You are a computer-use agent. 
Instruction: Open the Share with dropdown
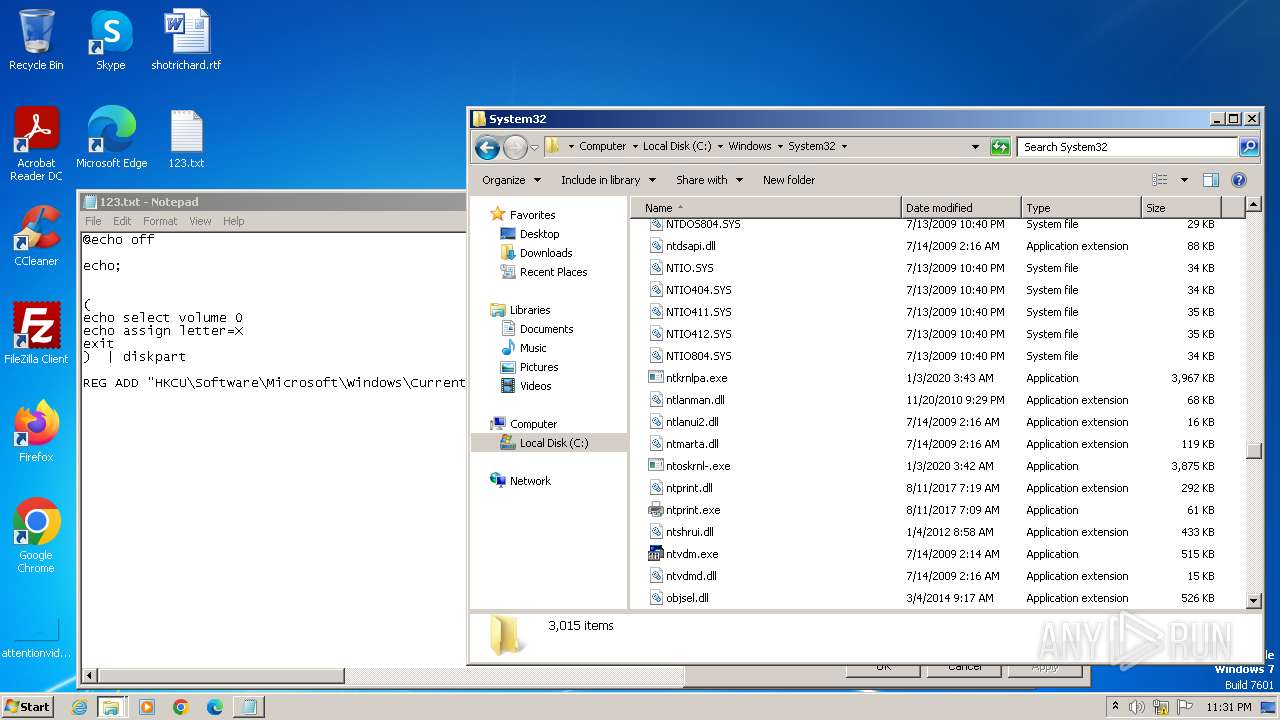[709, 180]
